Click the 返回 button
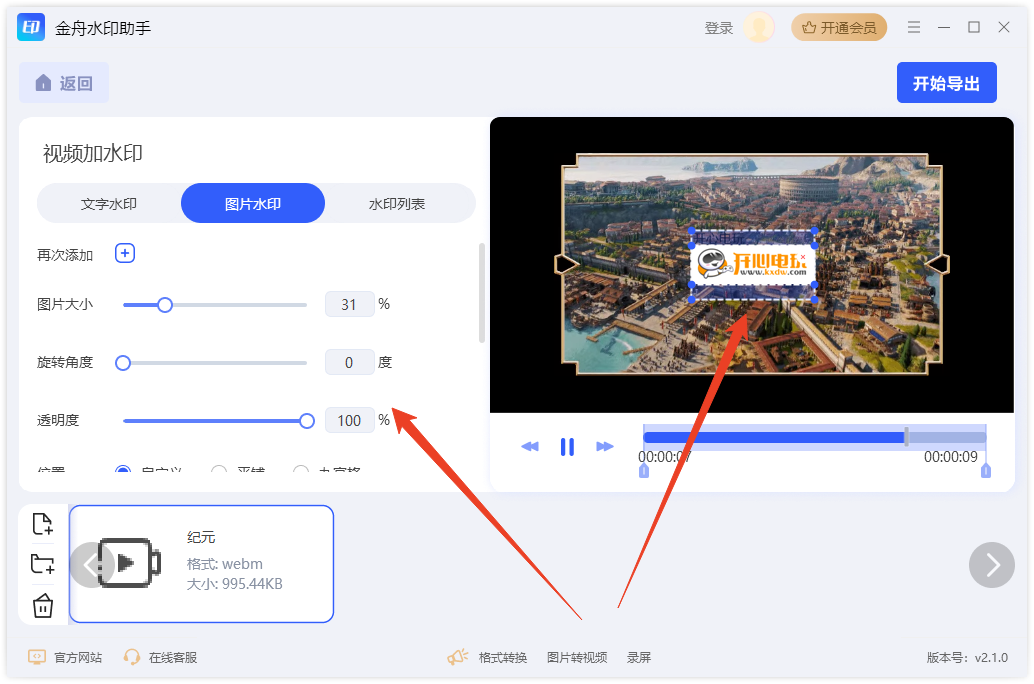Screen dimensions: 1034x684 [63, 82]
